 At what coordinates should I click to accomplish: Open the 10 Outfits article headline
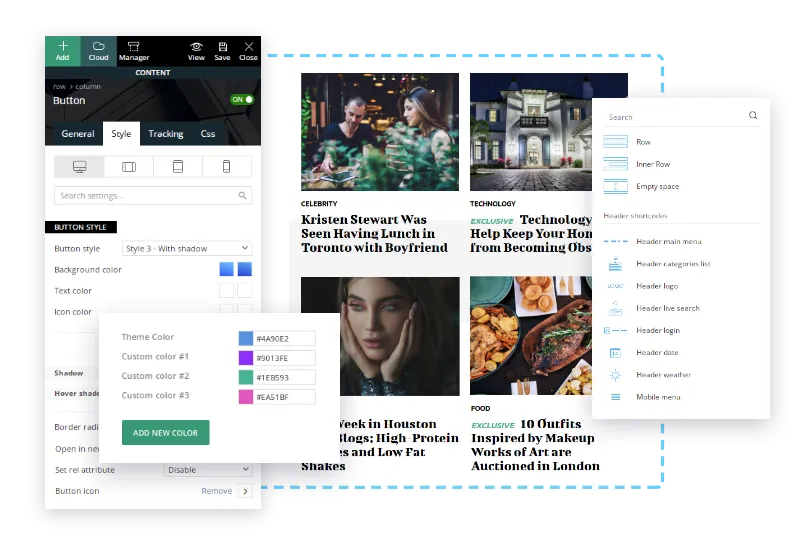[x=535, y=445]
